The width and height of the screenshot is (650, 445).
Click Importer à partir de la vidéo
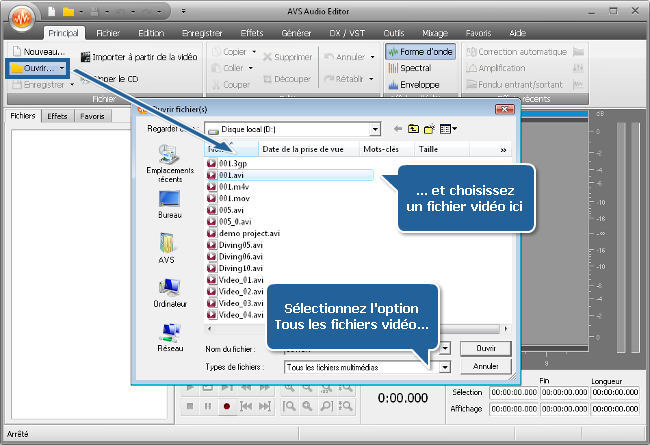[138, 57]
